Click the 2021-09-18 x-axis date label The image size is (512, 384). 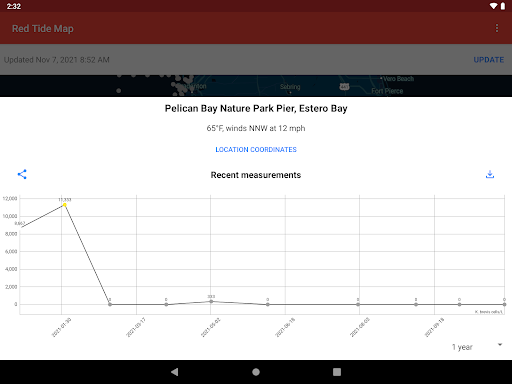(x=435, y=327)
